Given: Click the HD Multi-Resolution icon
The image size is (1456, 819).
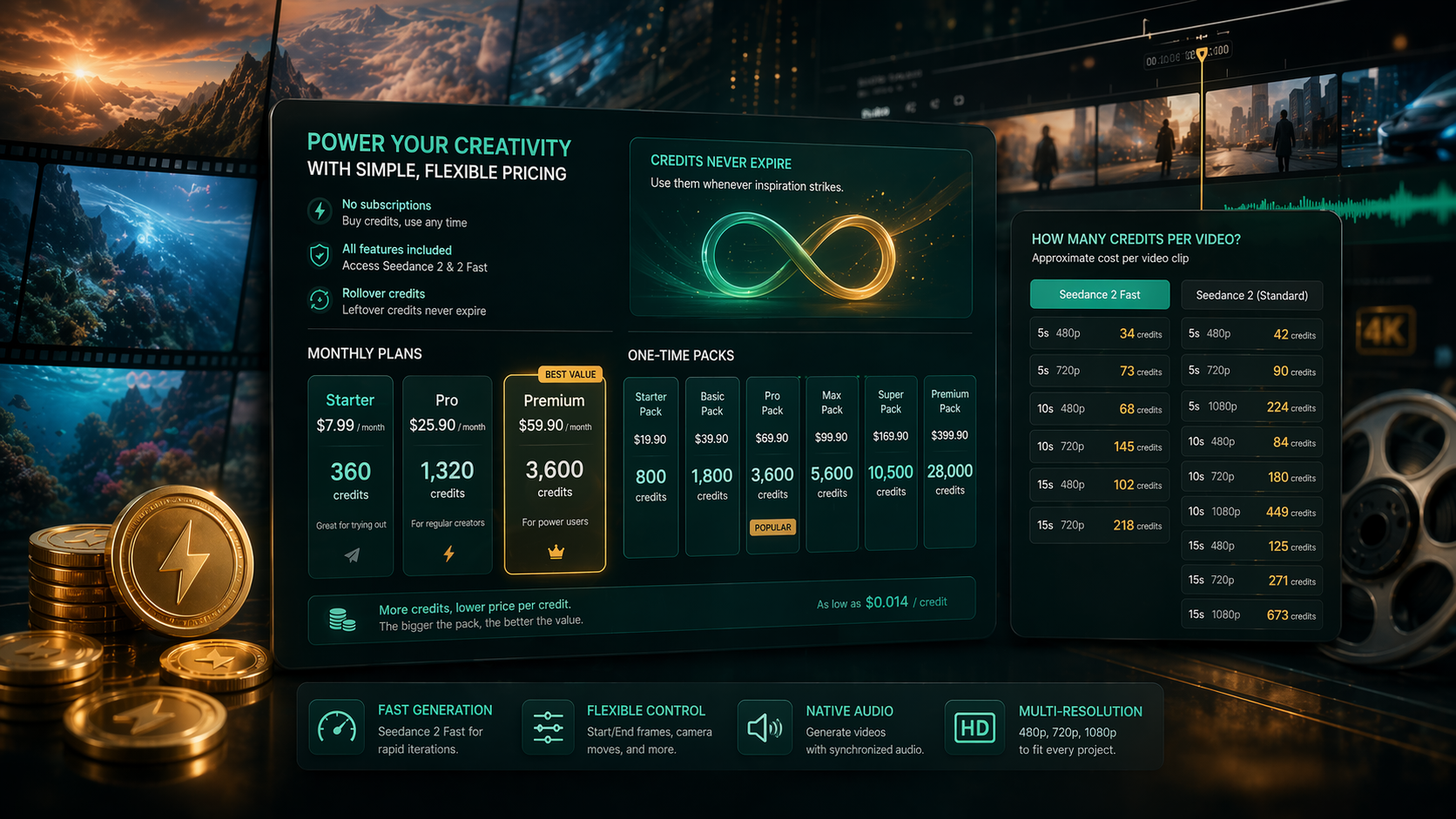Looking at the screenshot, I should click(974, 727).
